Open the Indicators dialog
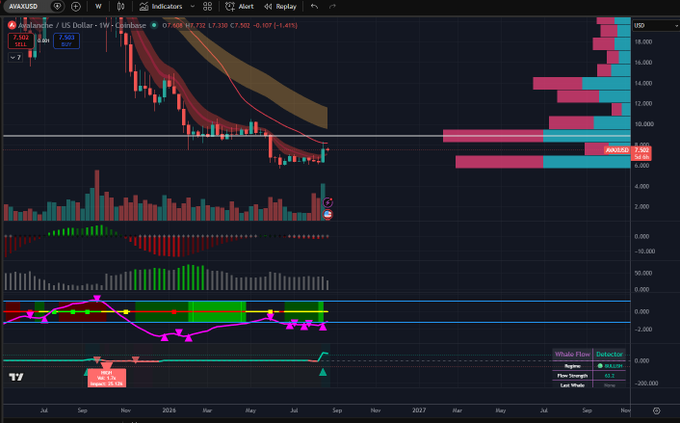 161,7
